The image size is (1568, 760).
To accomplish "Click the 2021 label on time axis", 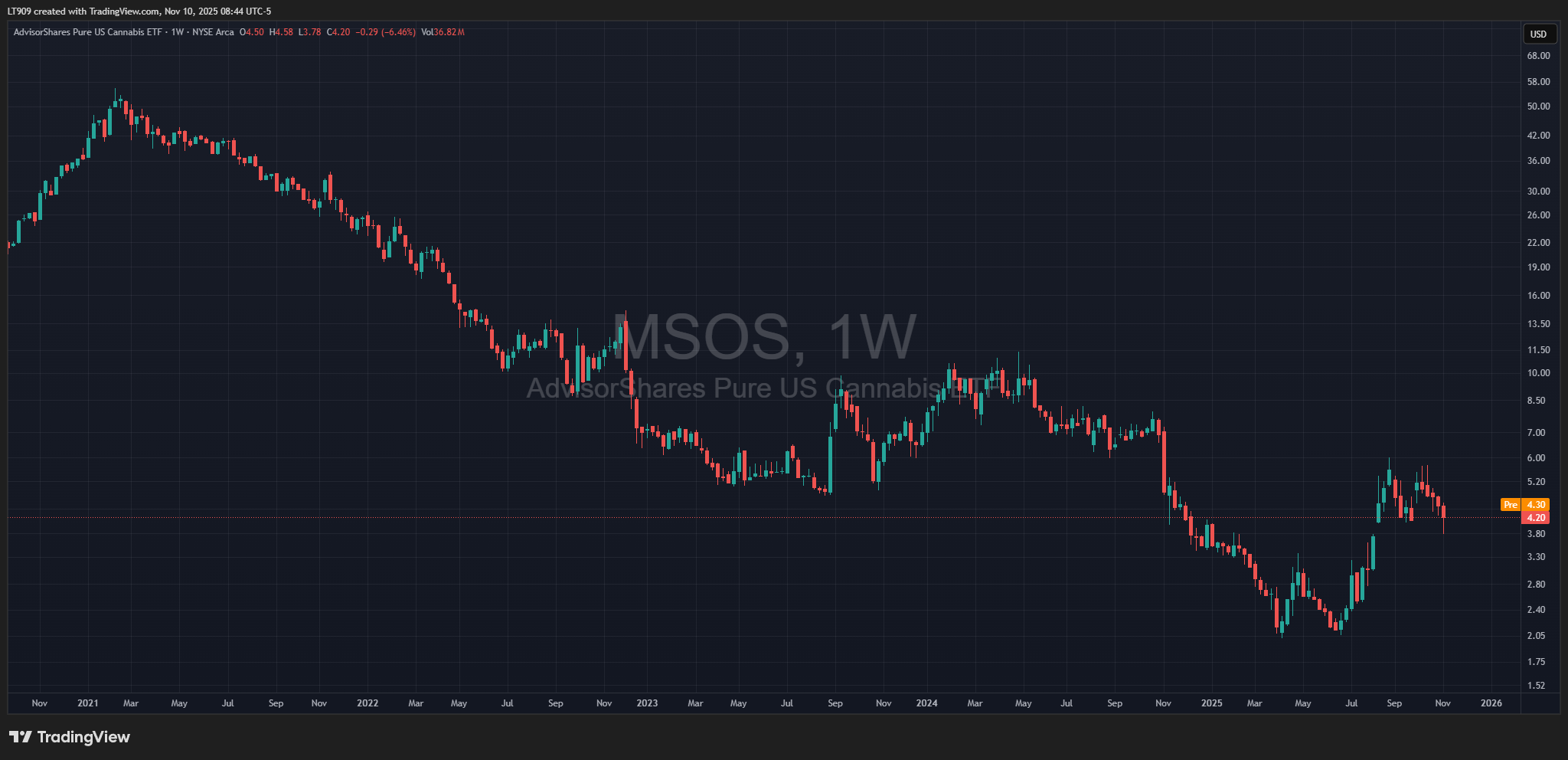I will point(88,703).
